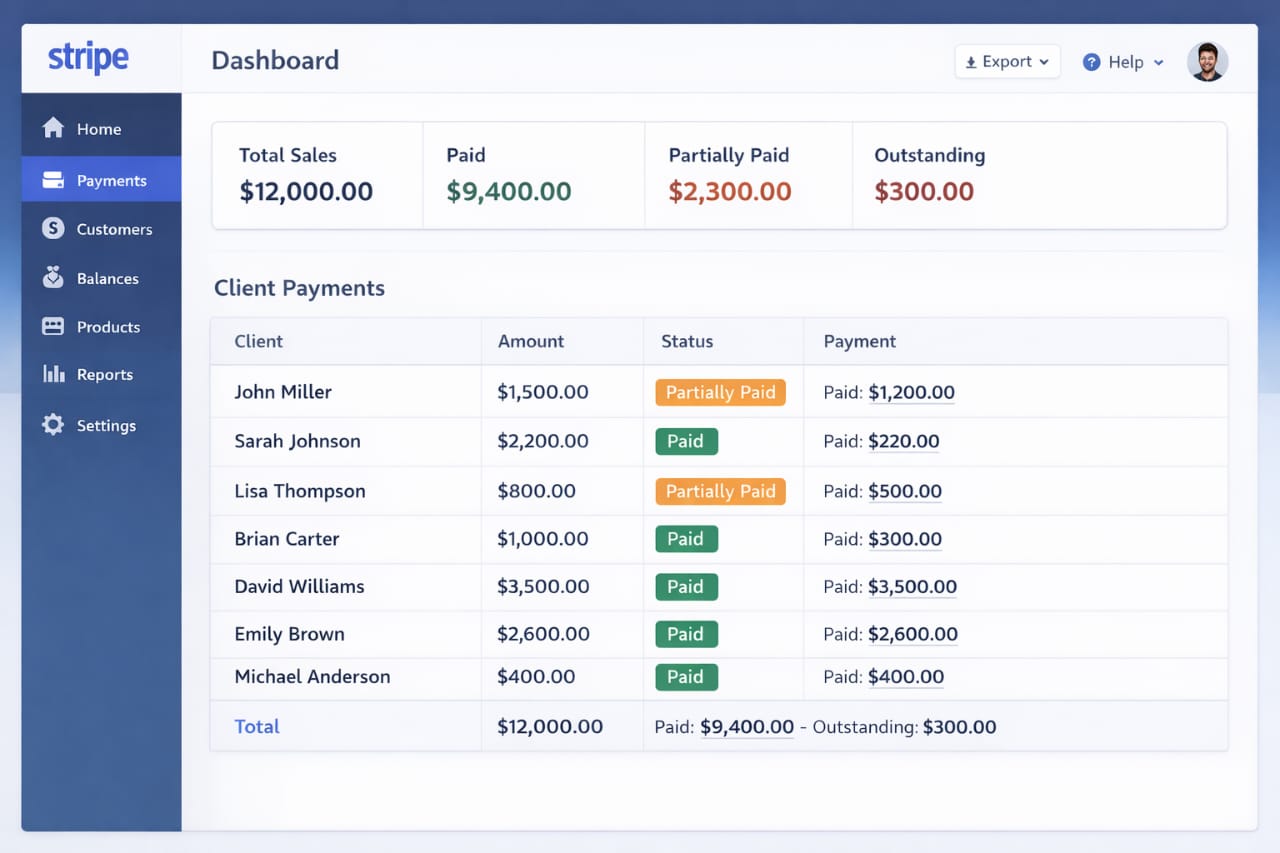
Task: Click John Miller's paid amount $1,200.00 link
Action: pos(911,392)
